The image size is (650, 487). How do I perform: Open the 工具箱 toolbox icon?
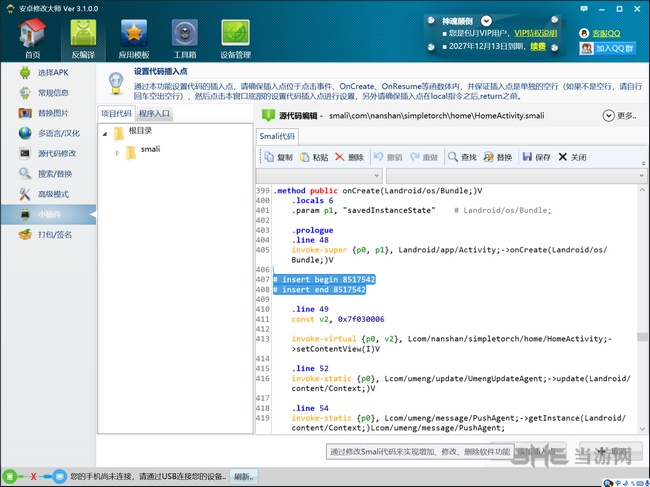tap(184, 39)
